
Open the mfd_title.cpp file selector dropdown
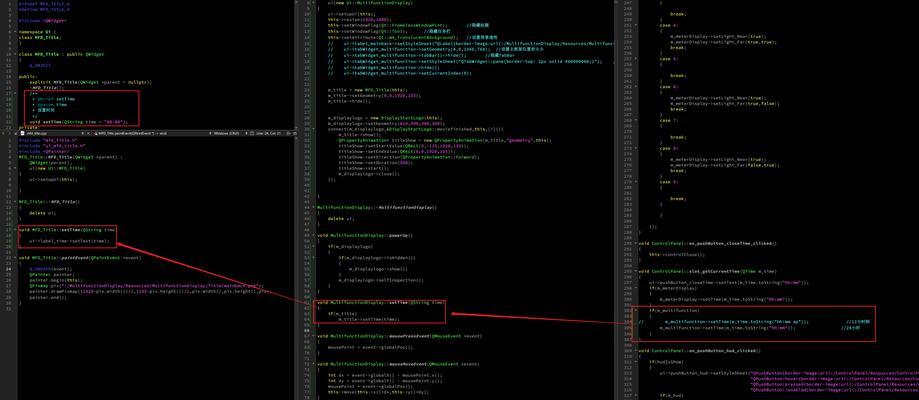tap(83, 133)
